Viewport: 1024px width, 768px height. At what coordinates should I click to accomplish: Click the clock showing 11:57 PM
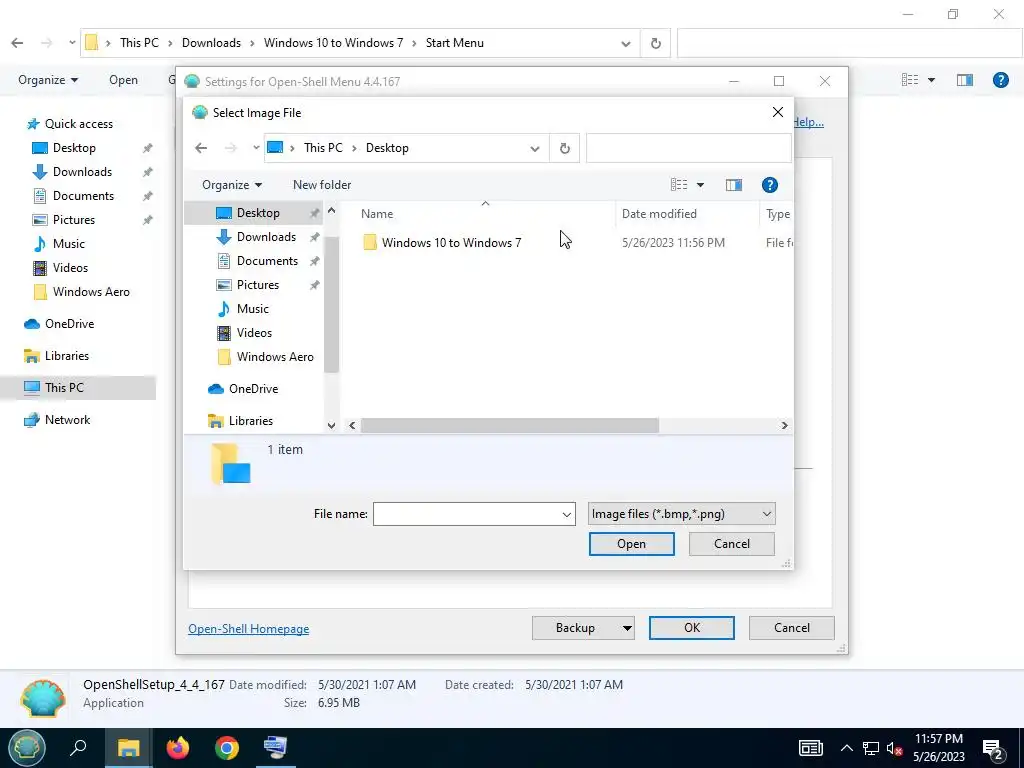[938, 739]
